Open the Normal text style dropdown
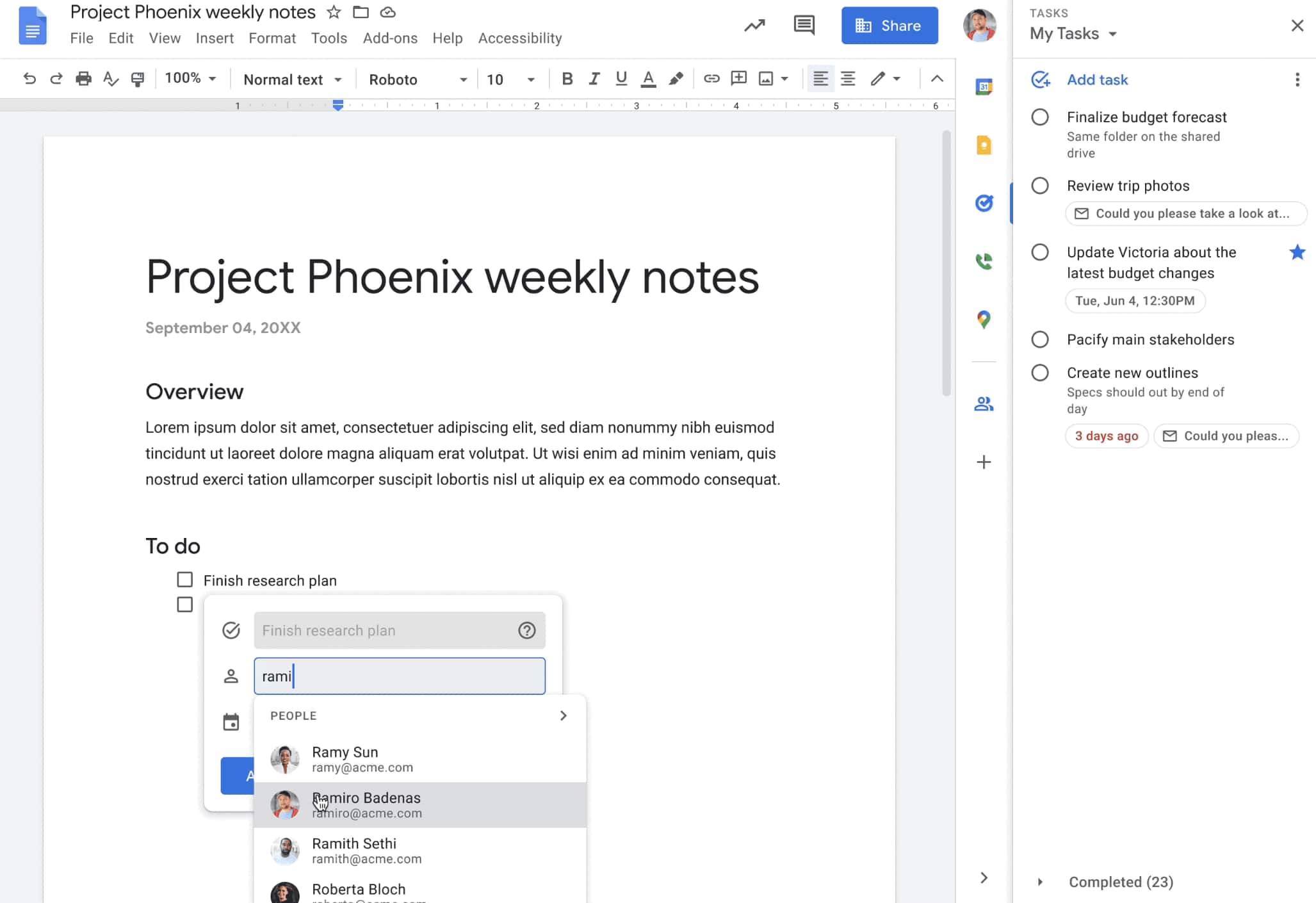Screen dimensions: 1316x903 pos(292,79)
